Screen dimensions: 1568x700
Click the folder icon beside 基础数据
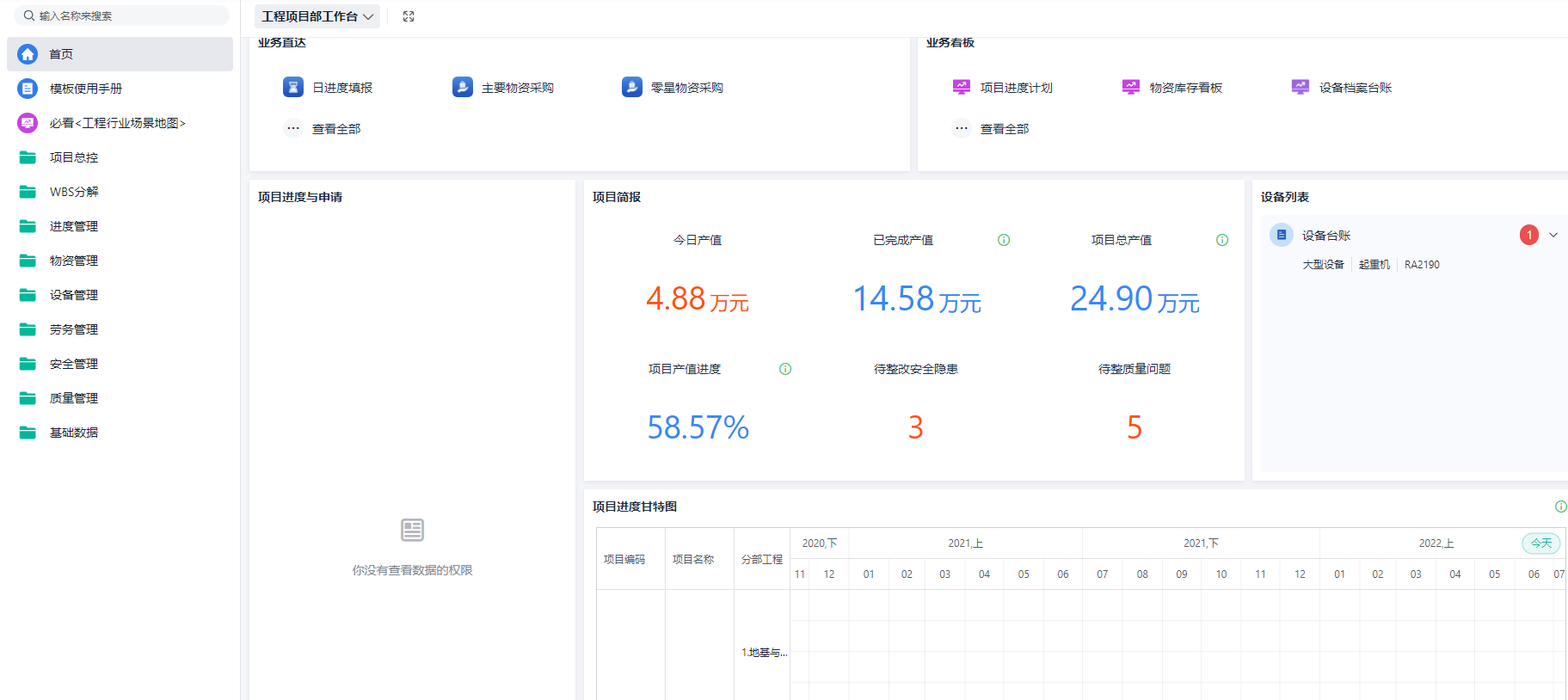click(x=28, y=433)
